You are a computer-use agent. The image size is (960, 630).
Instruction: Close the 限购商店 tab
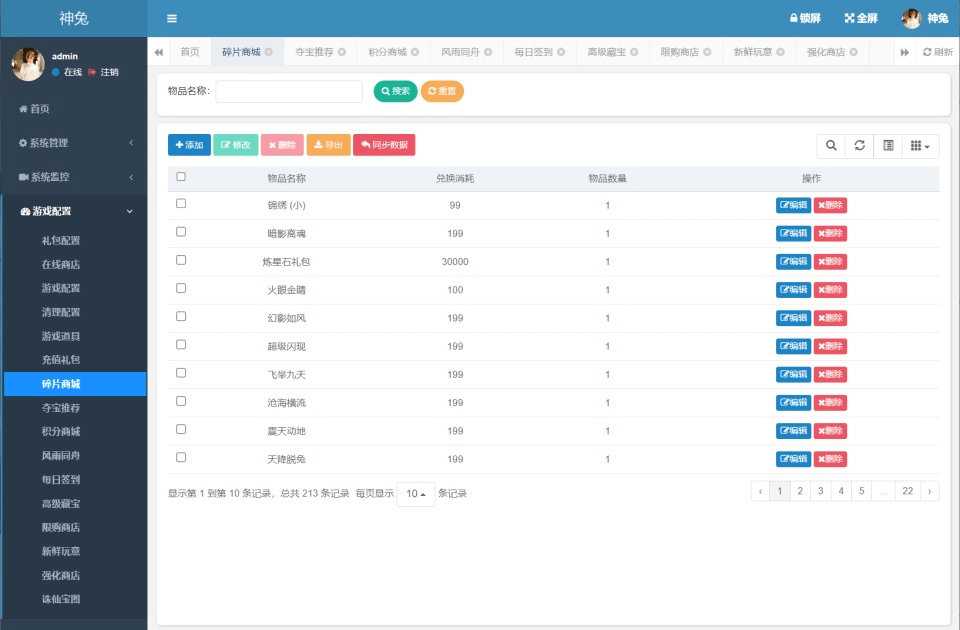point(707,52)
